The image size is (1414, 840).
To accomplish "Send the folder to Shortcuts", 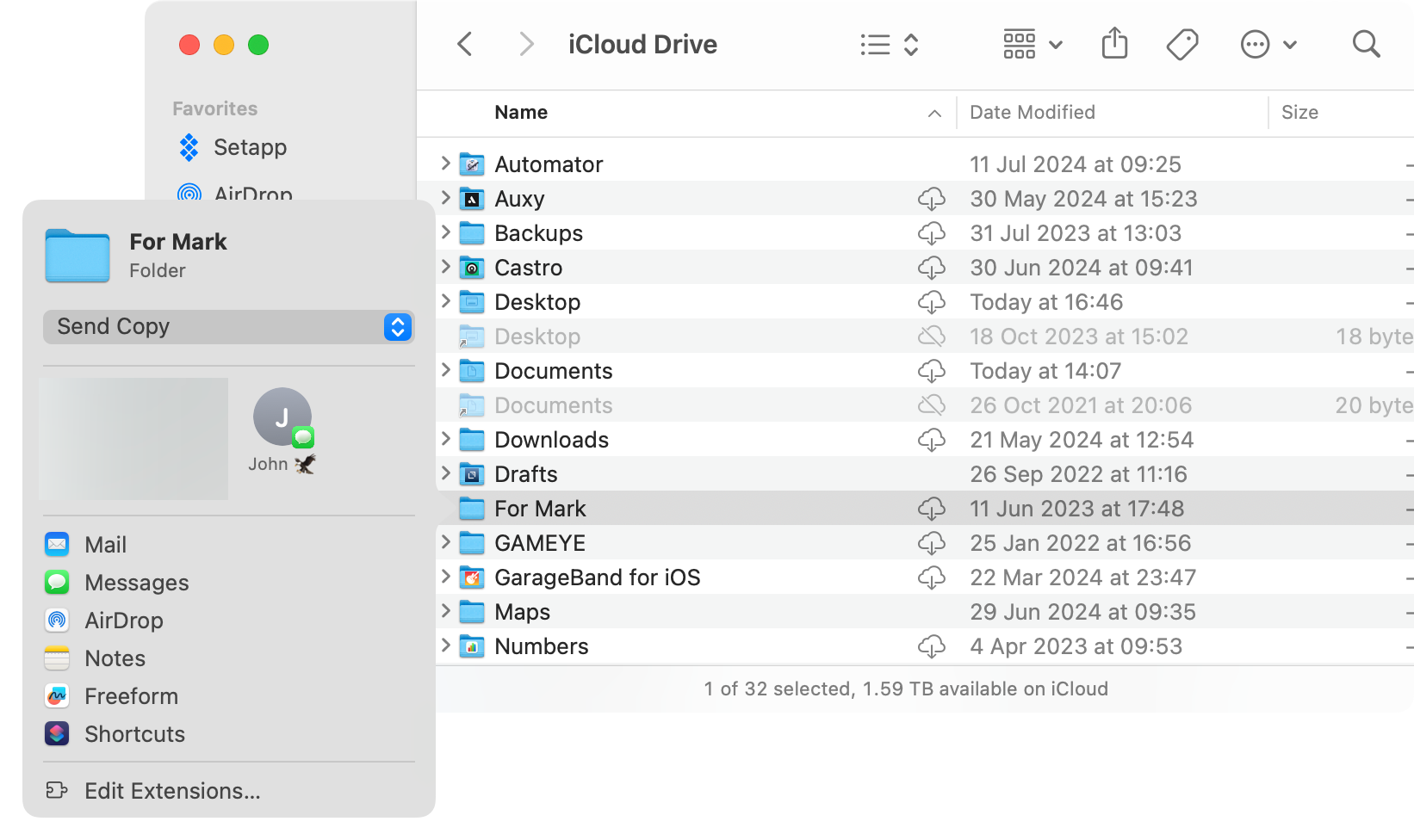I will point(134,733).
